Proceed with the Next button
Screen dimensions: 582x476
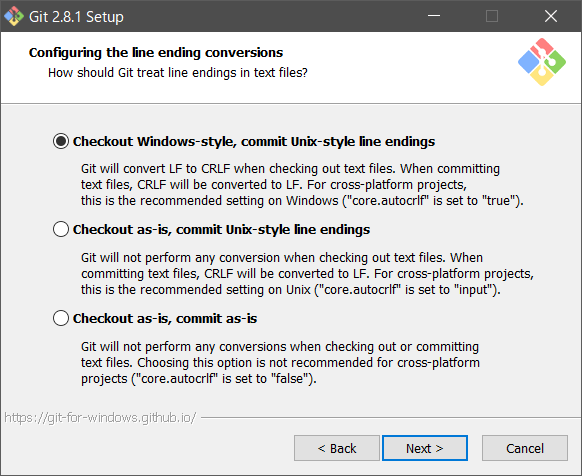[425, 448]
